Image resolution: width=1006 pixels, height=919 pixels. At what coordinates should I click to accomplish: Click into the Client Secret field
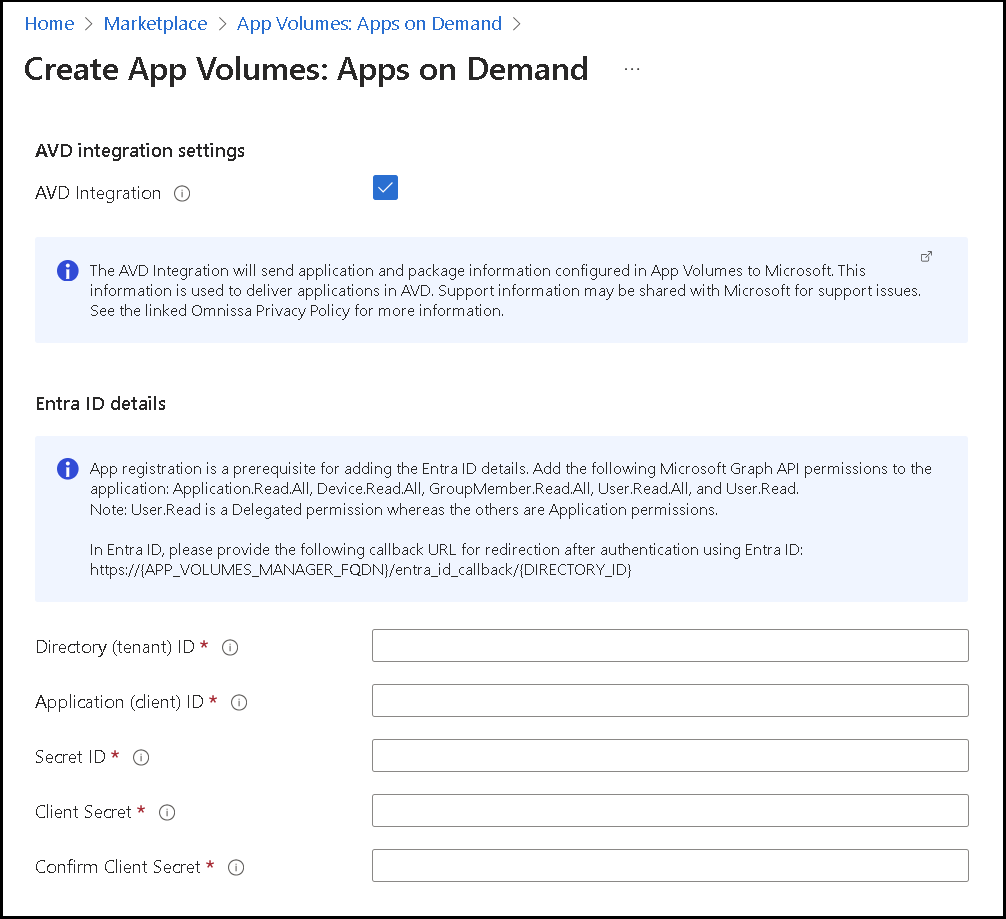pyautogui.click(x=670, y=811)
